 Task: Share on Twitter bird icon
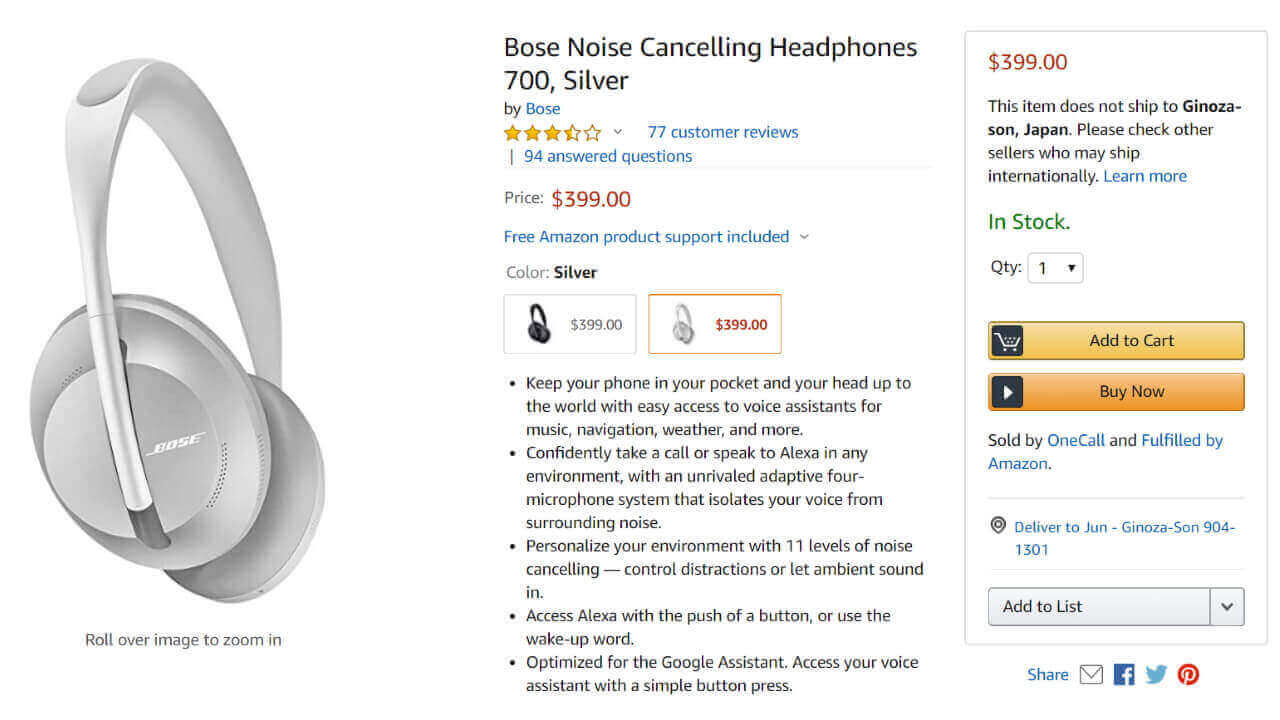click(x=1156, y=675)
